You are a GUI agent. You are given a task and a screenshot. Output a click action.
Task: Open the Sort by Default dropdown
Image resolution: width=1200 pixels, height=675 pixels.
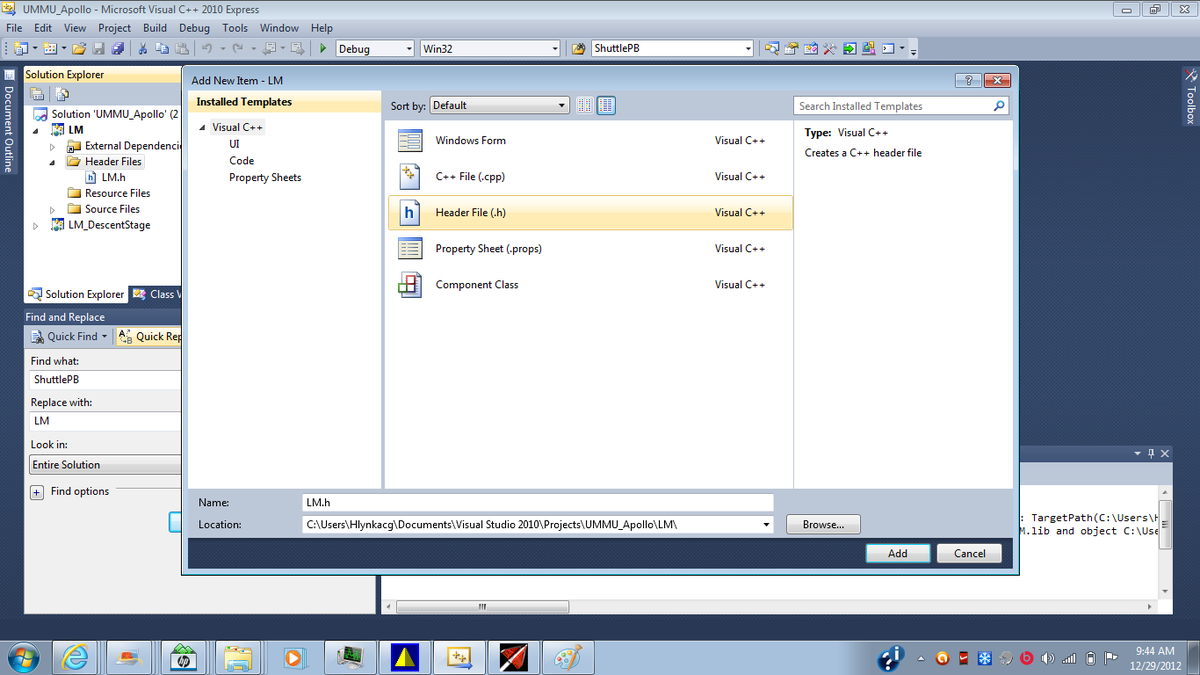(x=499, y=105)
